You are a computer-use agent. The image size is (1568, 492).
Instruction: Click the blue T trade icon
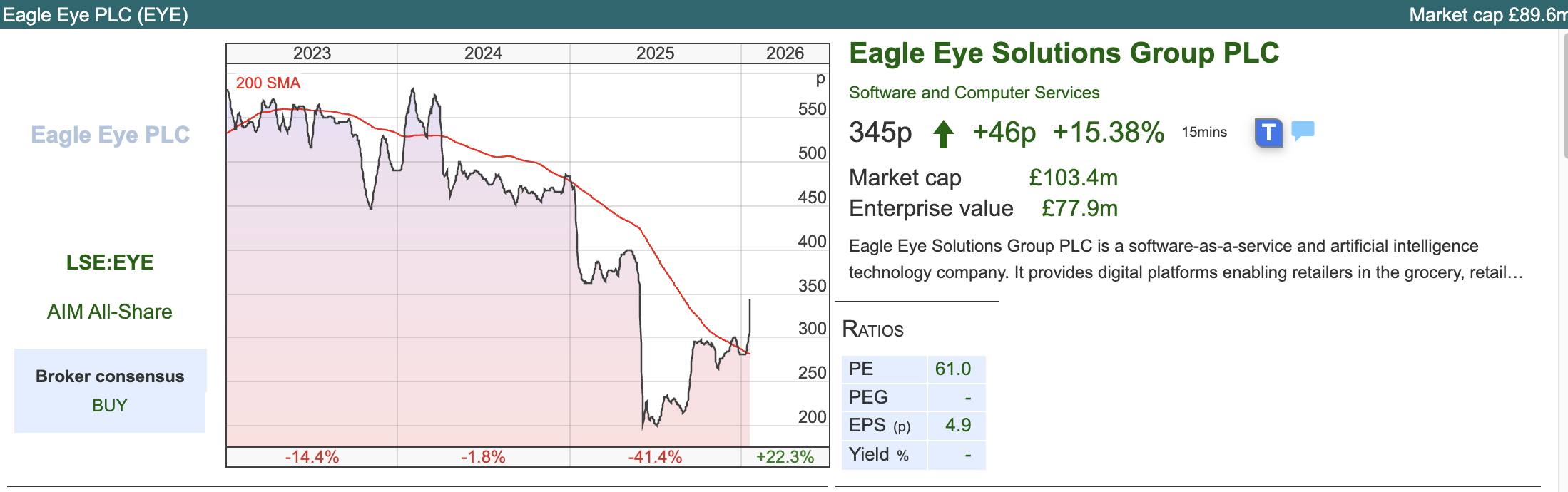[1268, 133]
